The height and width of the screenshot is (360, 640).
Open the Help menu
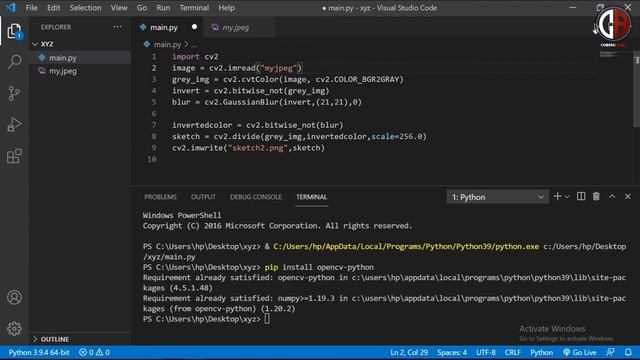[226, 8]
